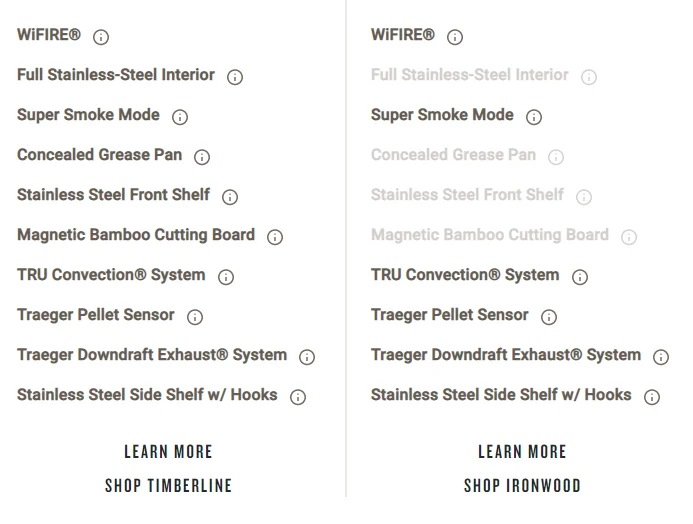This screenshot has width=693, height=524.
Task: Open Timberline Concealed Grease Pan info icon
Action: coord(202,157)
